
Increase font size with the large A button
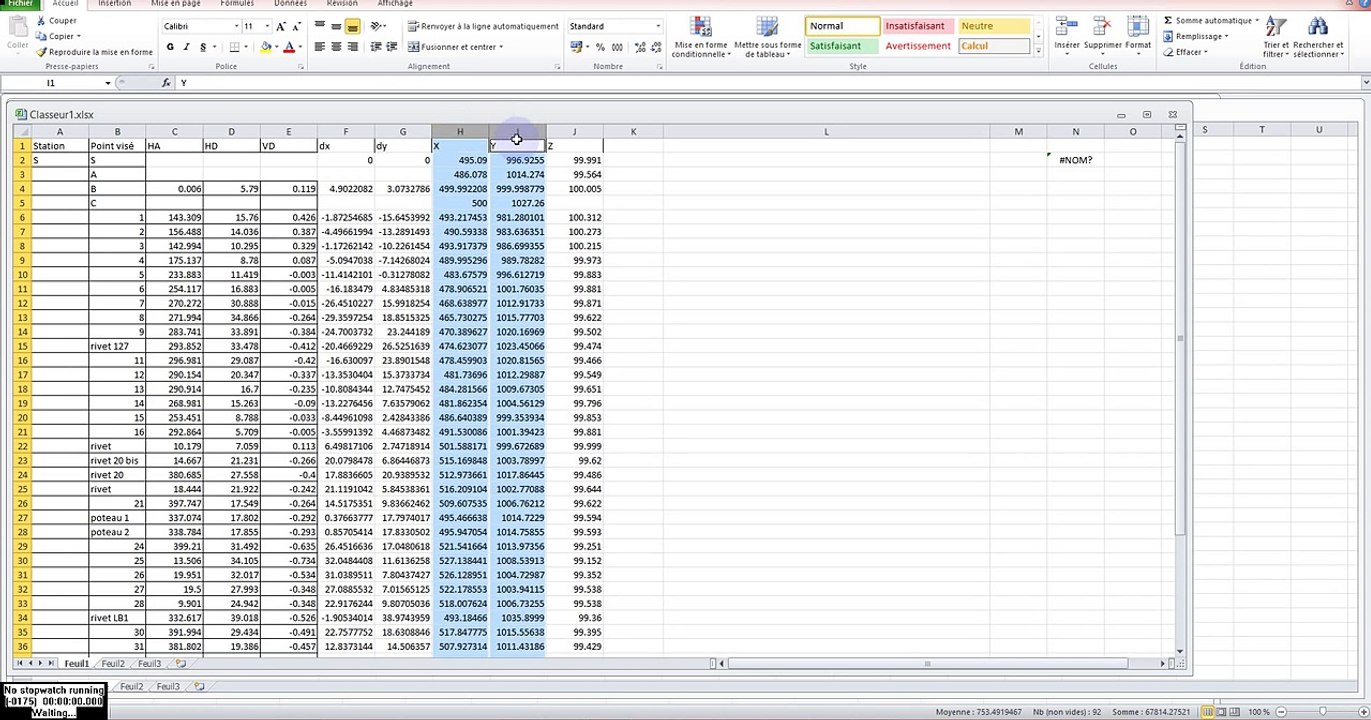pyautogui.click(x=280, y=26)
